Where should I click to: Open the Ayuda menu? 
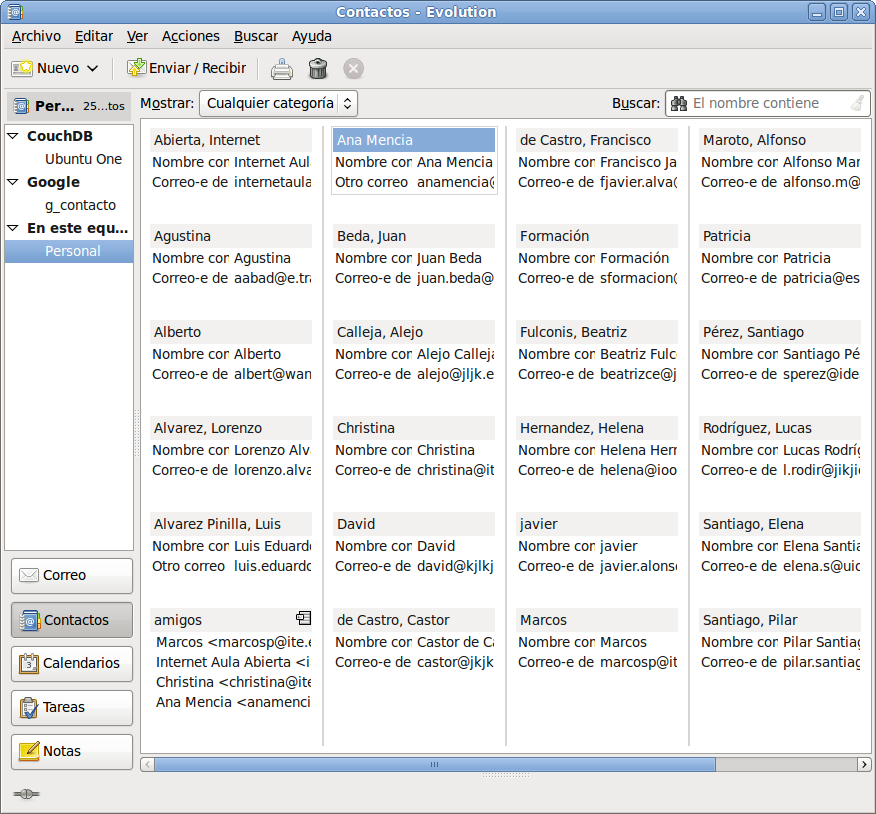(312, 36)
